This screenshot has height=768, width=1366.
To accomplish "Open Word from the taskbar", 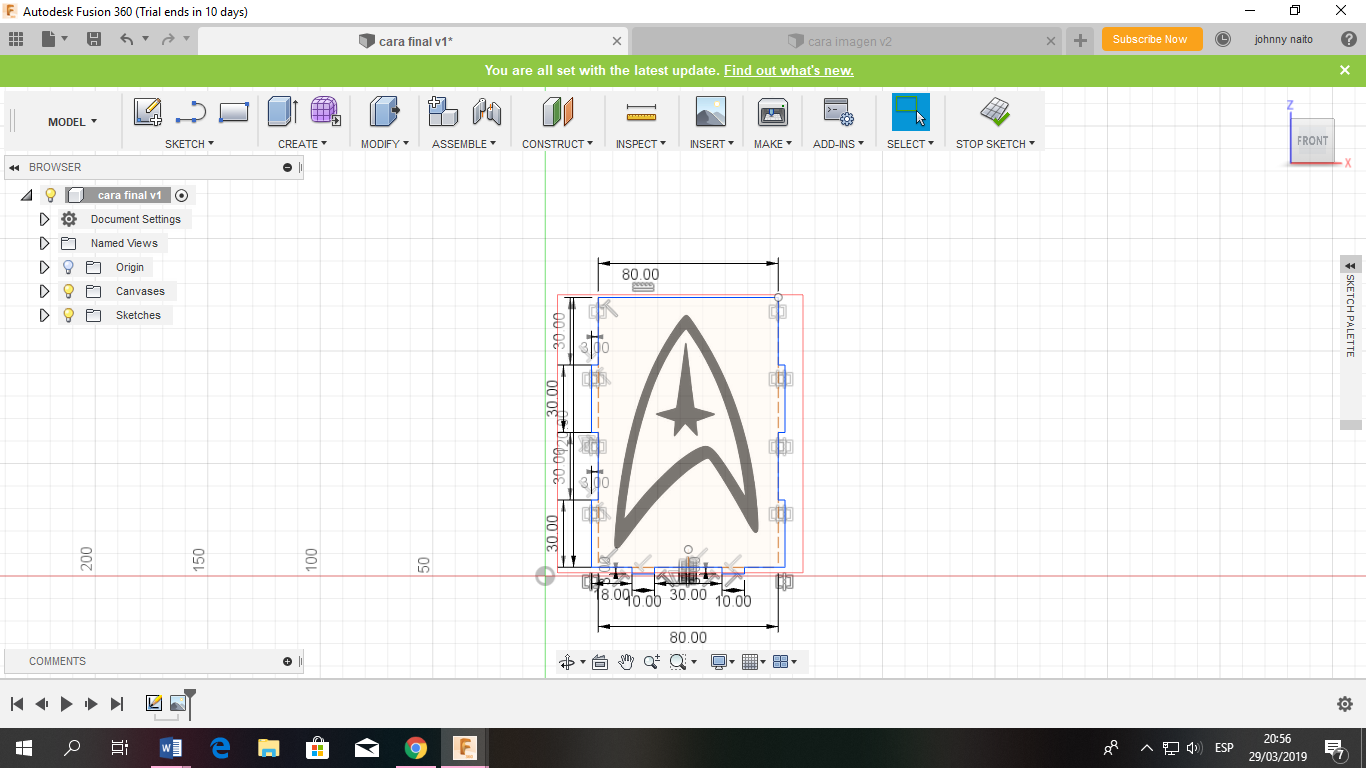I will pos(171,747).
